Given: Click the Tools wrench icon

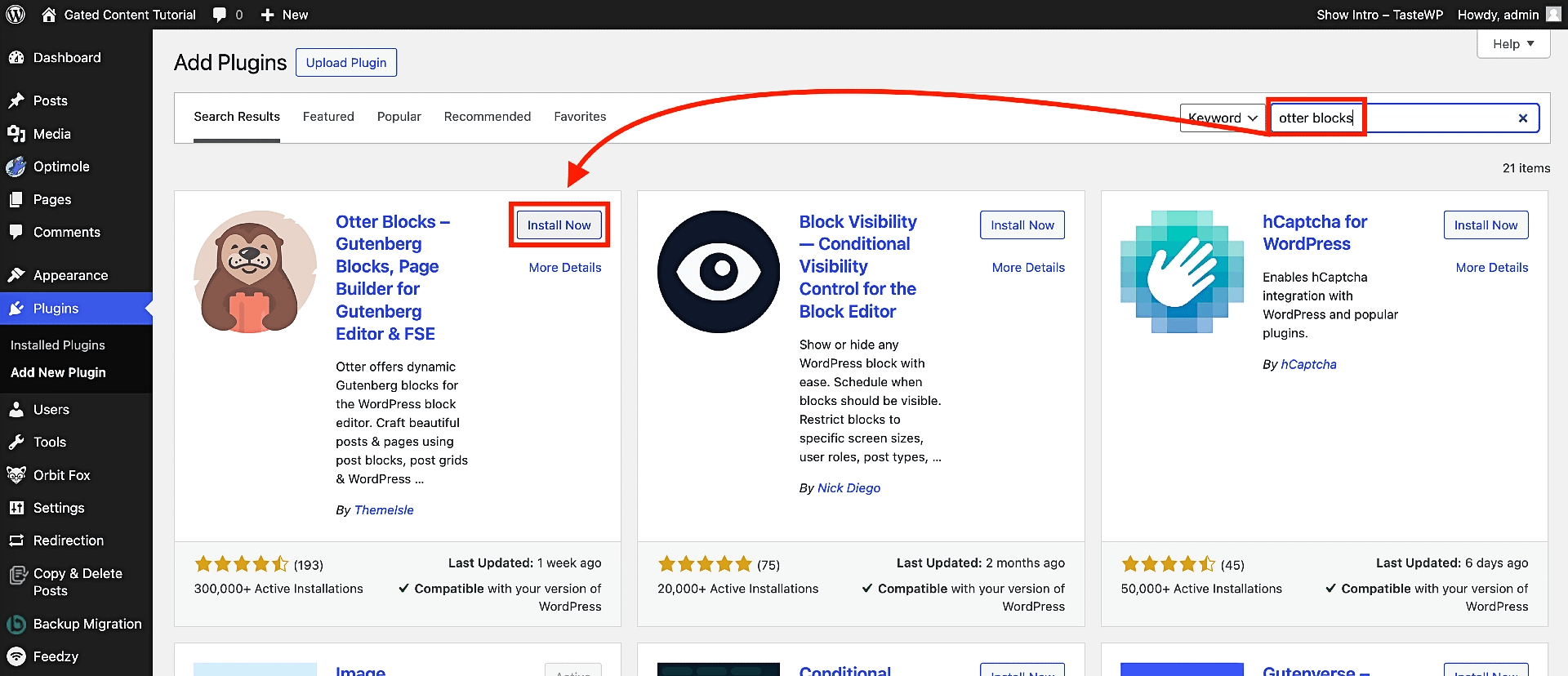Looking at the screenshot, I should 16,442.
